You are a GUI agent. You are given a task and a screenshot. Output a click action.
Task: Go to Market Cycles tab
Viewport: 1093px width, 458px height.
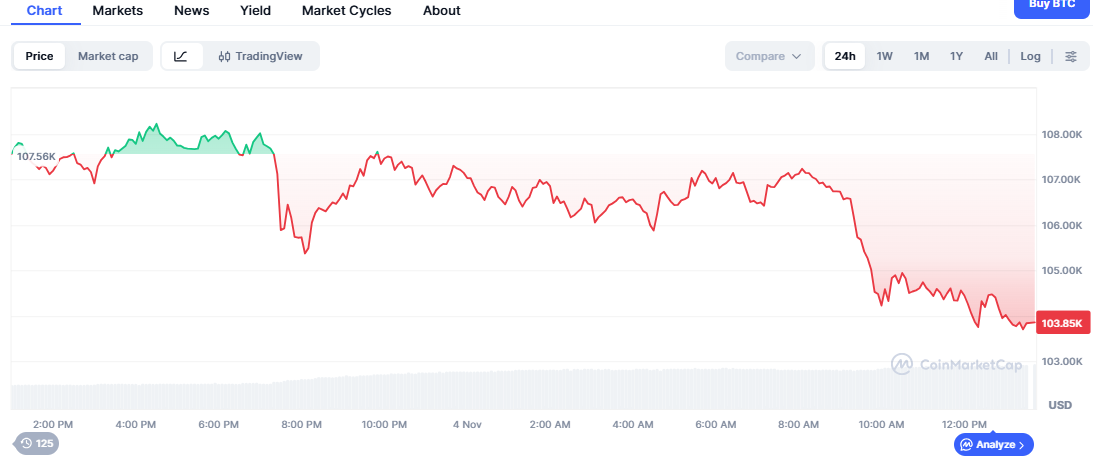pos(347,11)
